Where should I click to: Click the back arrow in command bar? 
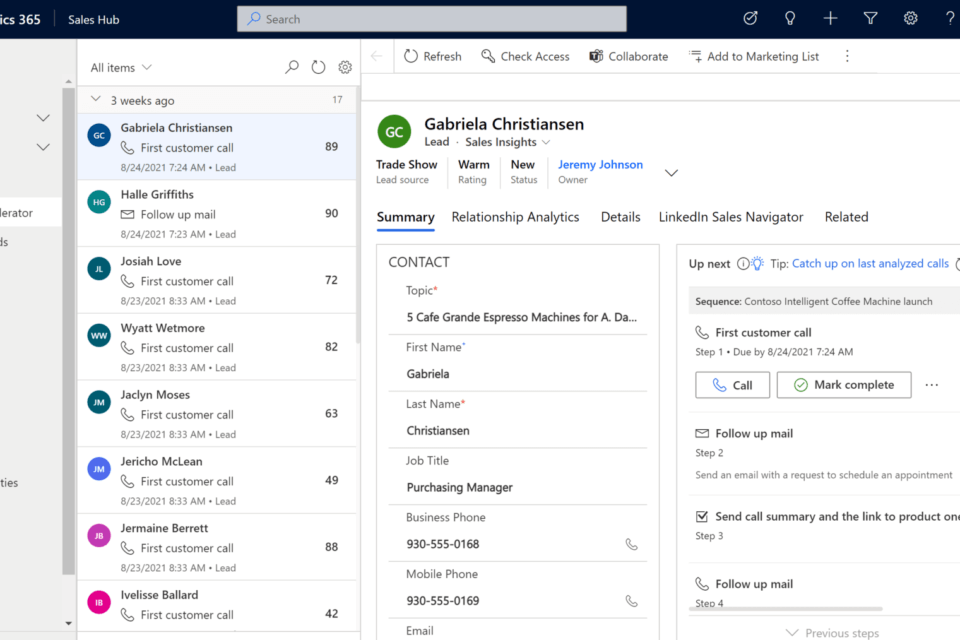pos(376,56)
